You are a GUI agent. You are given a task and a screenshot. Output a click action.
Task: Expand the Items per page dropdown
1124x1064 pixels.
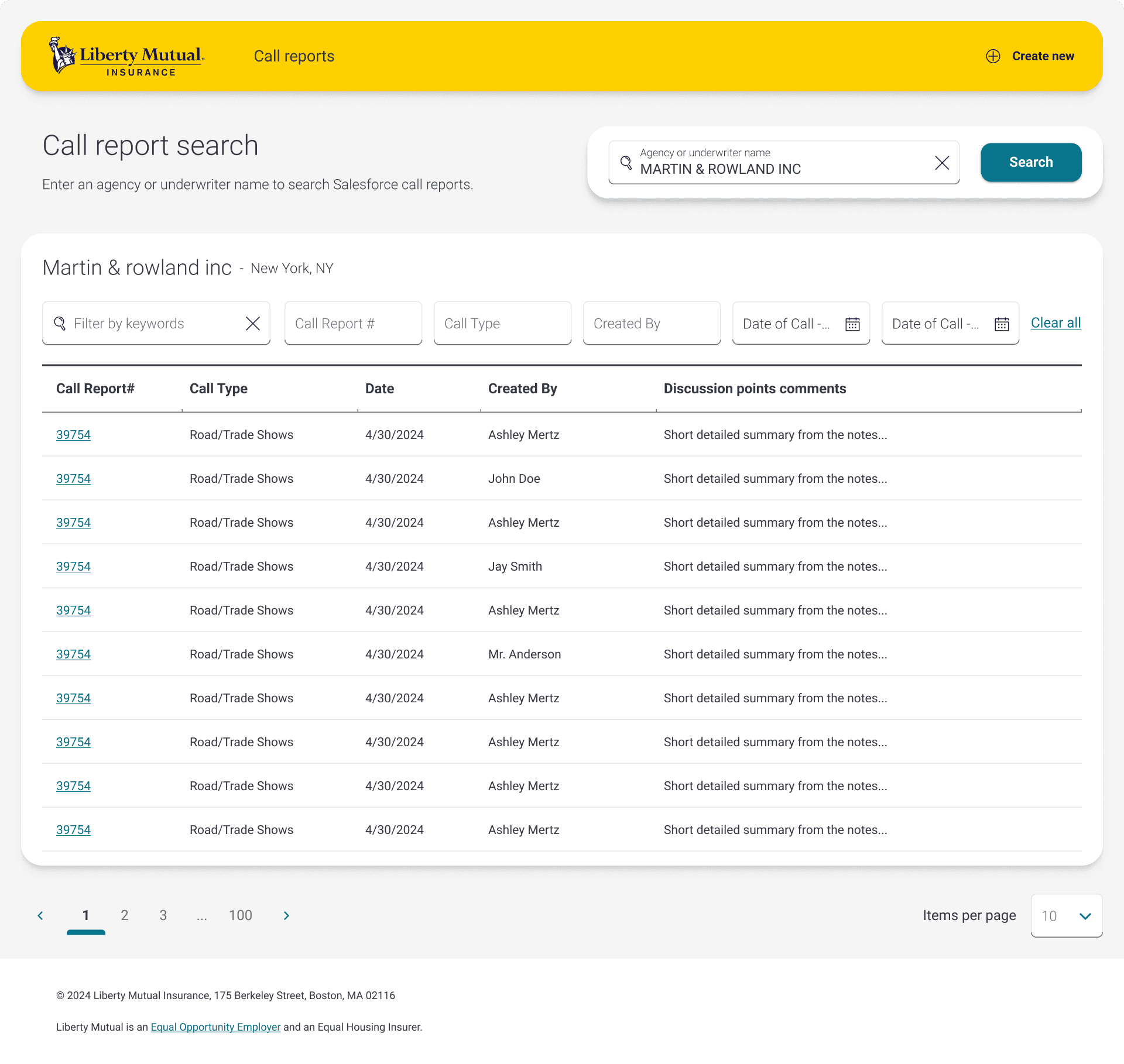pyautogui.click(x=1066, y=916)
